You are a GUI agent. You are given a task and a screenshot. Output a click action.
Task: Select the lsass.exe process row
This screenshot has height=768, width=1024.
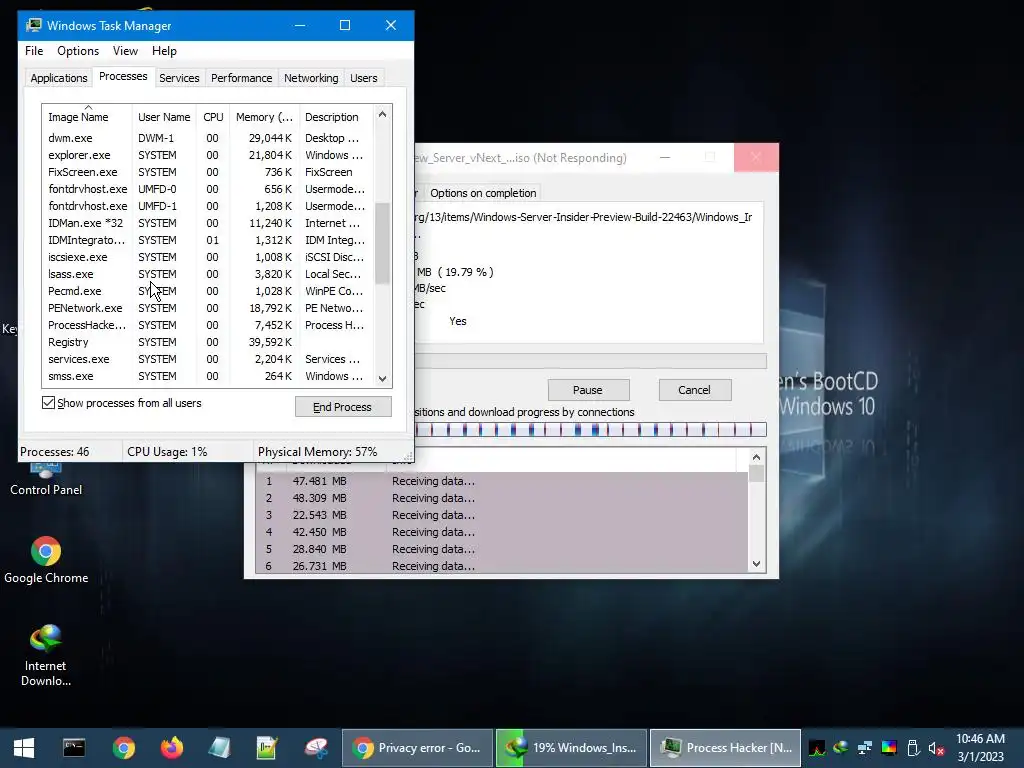click(208, 274)
